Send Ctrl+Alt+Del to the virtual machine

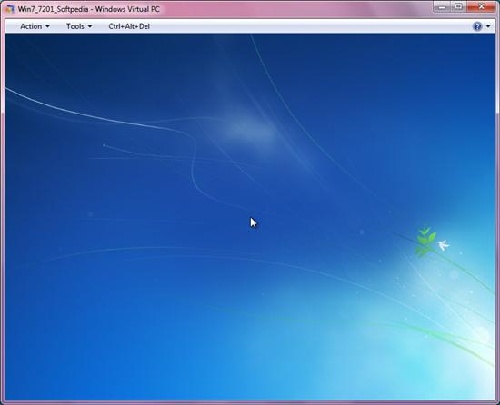click(x=129, y=26)
